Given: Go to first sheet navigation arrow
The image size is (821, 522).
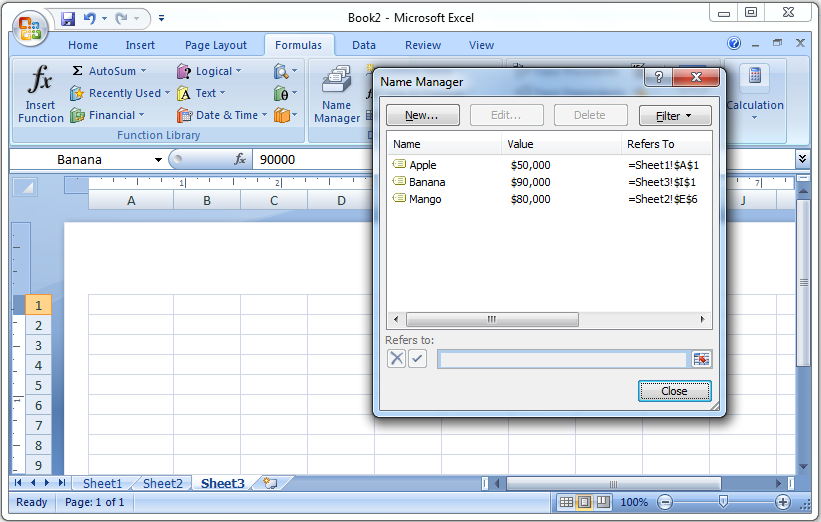Looking at the screenshot, I should point(18,483).
